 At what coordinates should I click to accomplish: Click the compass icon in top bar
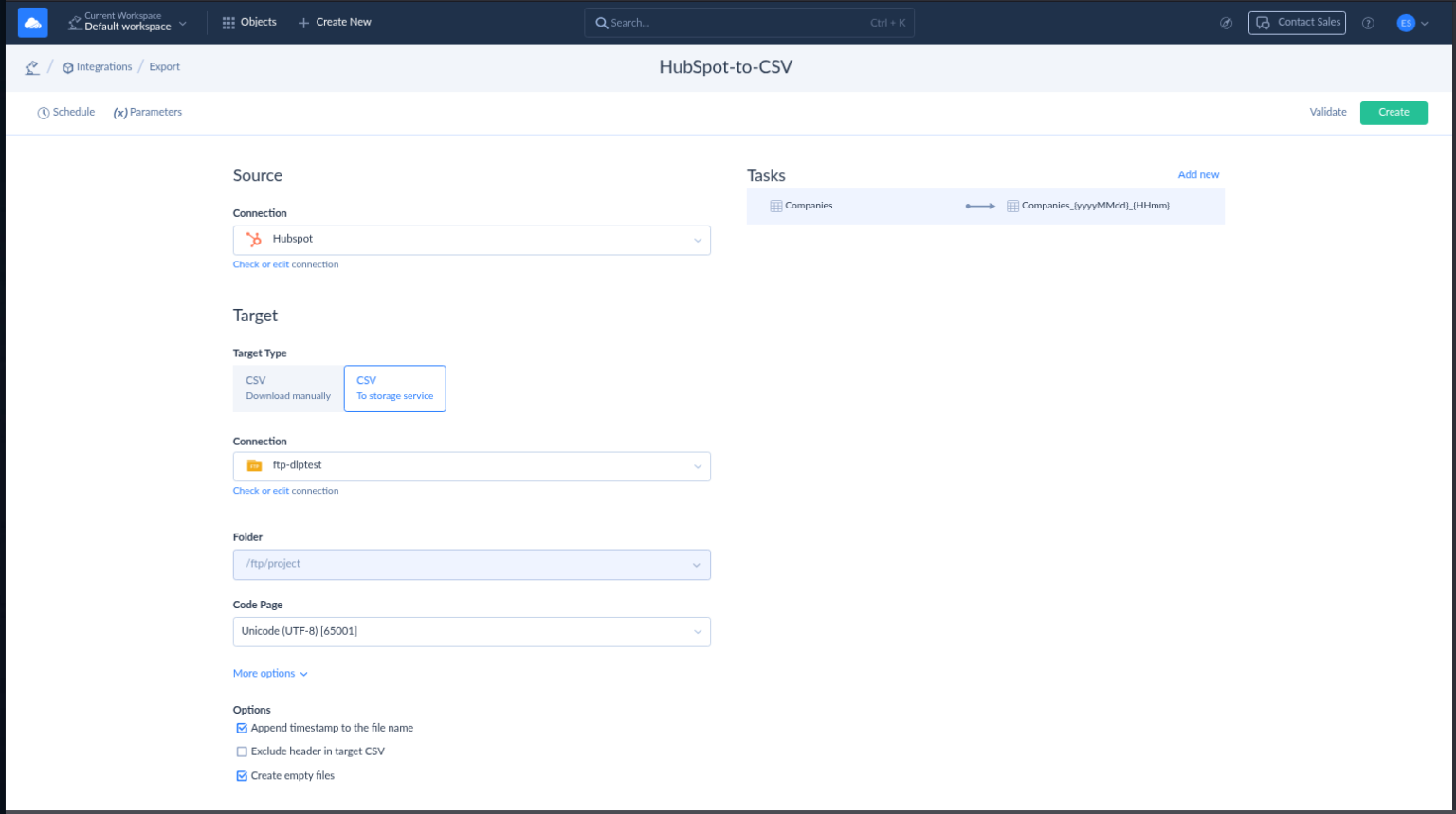pyautogui.click(x=1226, y=22)
